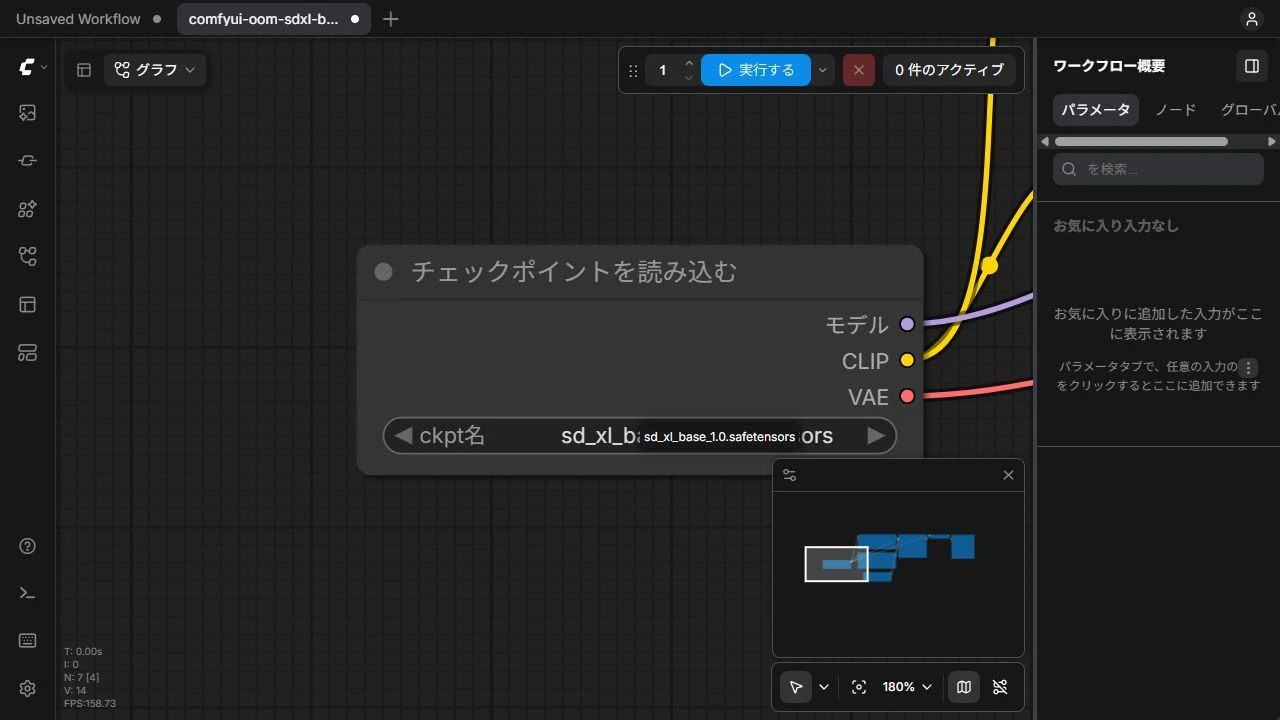Image resolution: width=1280 pixels, height=720 pixels.
Task: Select the パラメータ tab
Action: click(1096, 110)
